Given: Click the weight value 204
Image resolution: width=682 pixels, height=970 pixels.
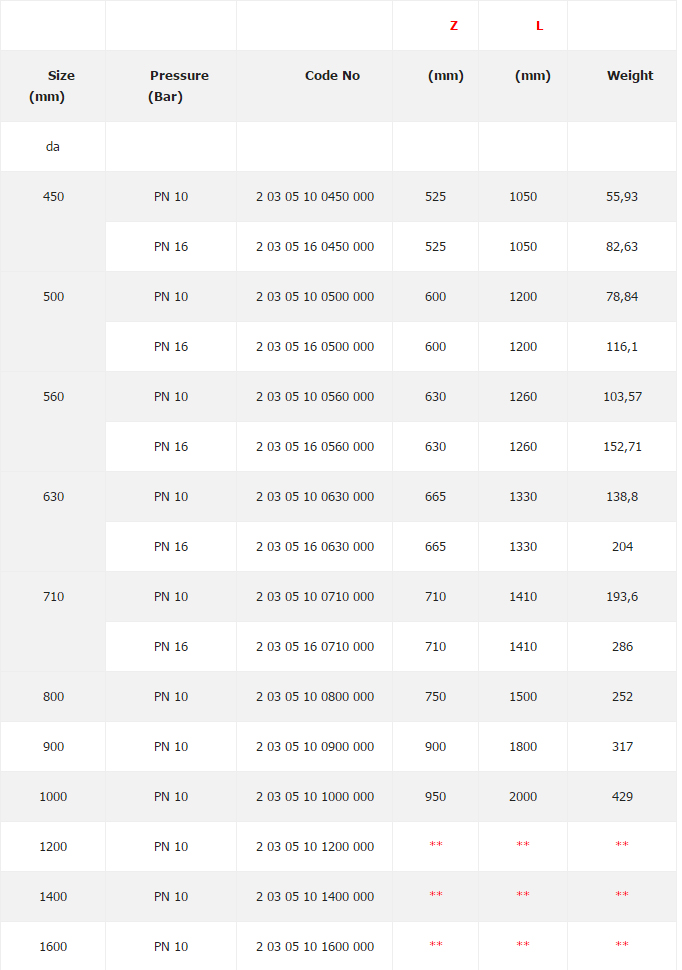Looking at the screenshot, I should coord(622,547).
